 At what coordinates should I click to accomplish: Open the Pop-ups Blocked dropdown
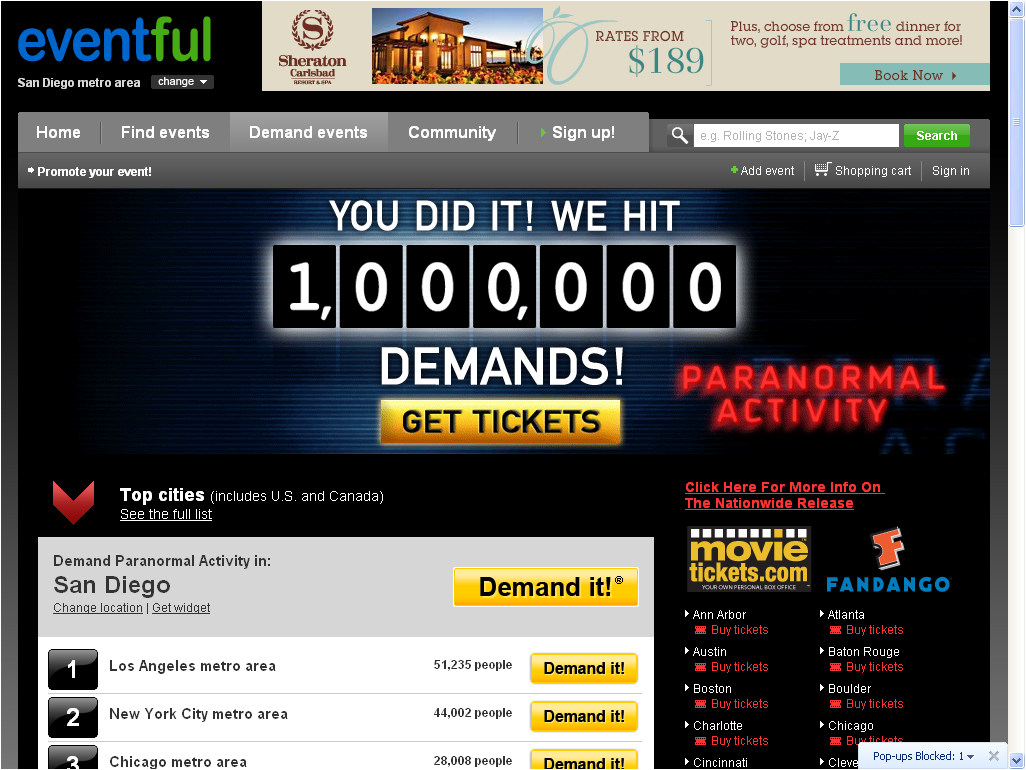pos(923,756)
